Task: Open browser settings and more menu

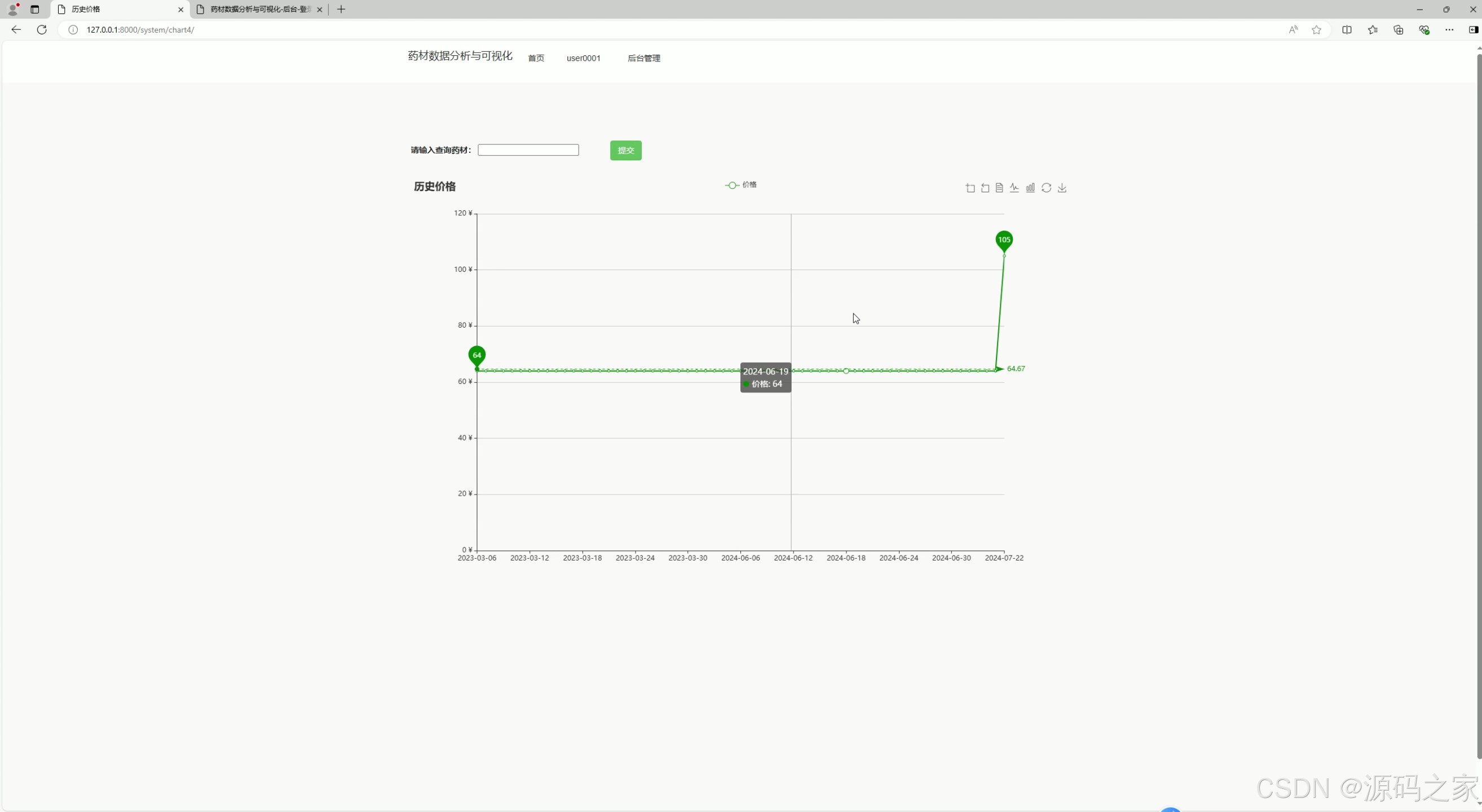Action: point(1449,29)
